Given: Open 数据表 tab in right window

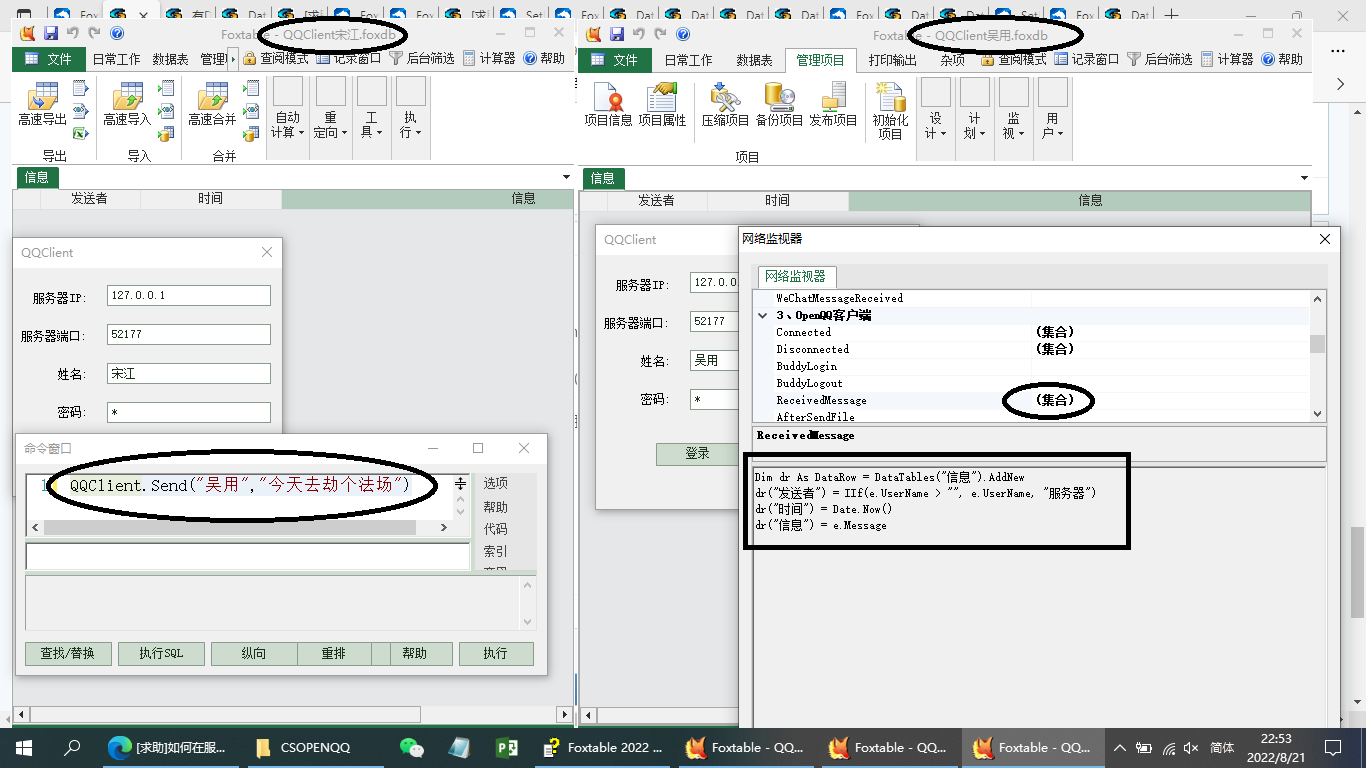Looking at the screenshot, I should 754,60.
